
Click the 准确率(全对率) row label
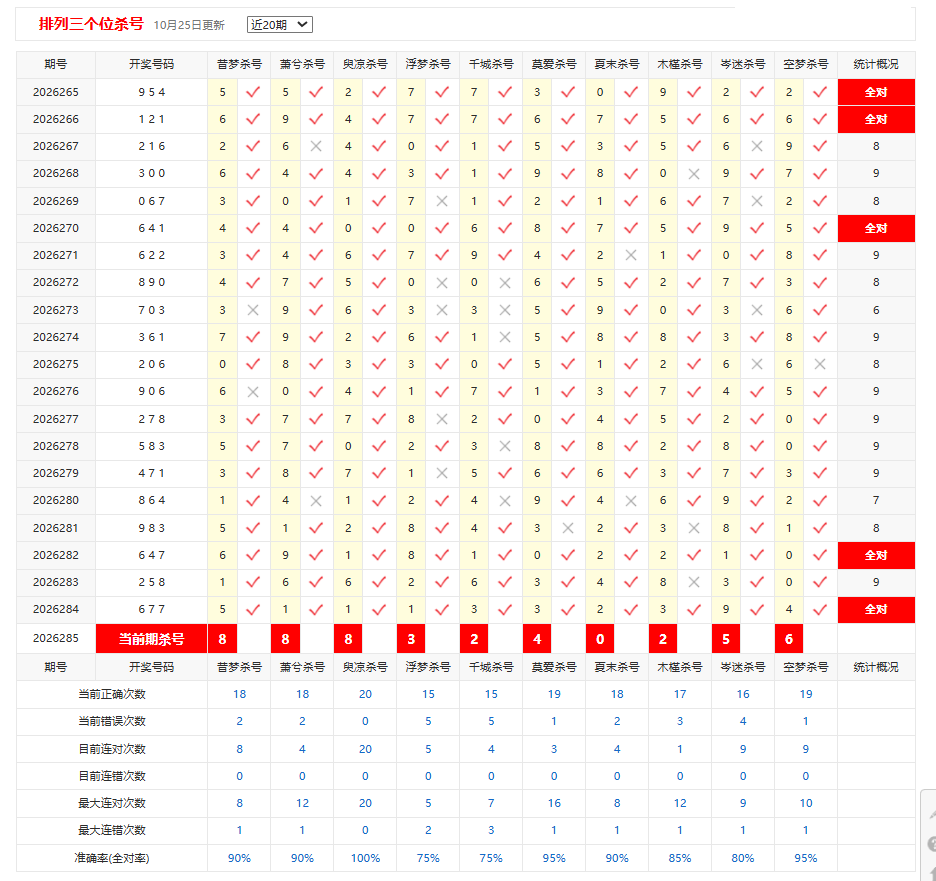point(112,858)
